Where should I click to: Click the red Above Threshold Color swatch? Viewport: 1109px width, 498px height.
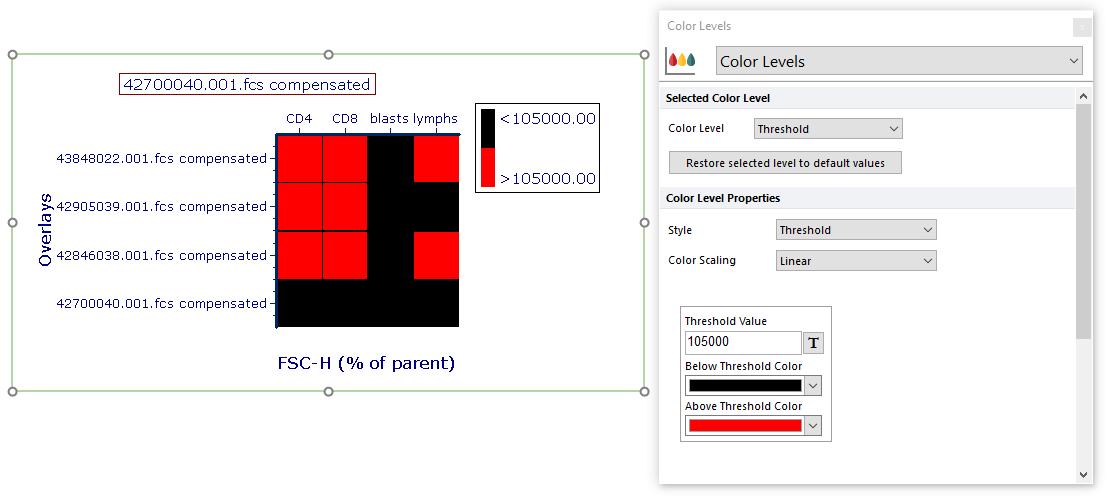click(745, 425)
